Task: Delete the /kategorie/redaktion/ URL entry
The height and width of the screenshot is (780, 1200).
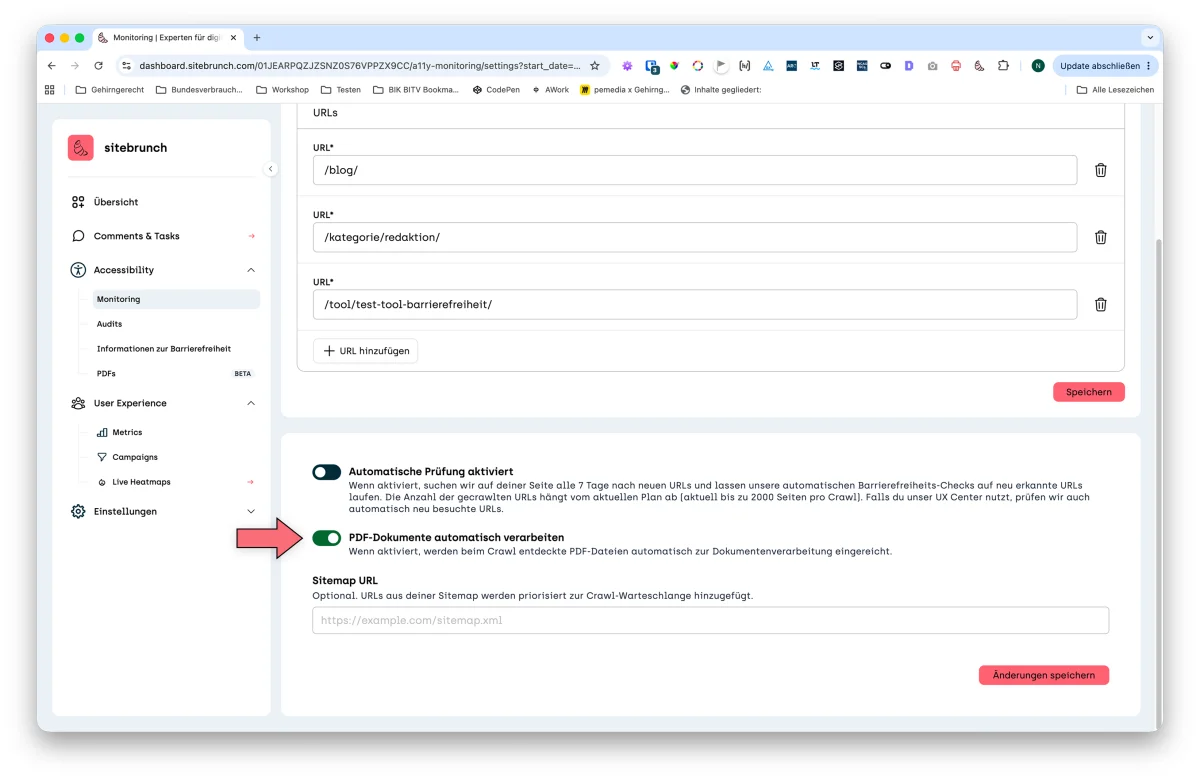Action: [x=1100, y=237]
